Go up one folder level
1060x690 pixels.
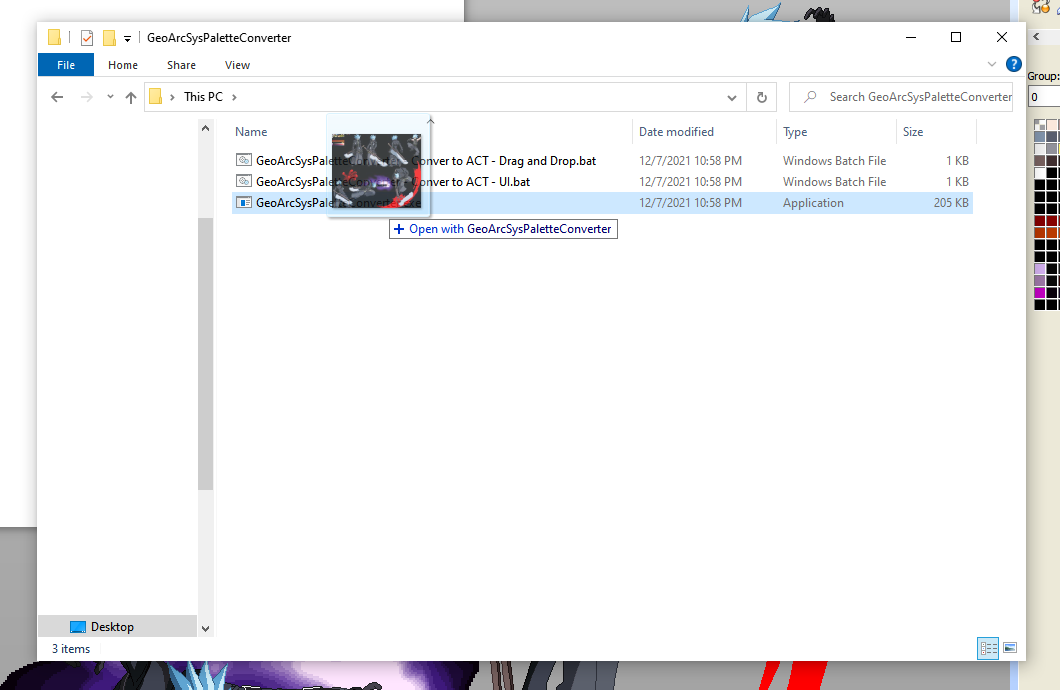(131, 97)
